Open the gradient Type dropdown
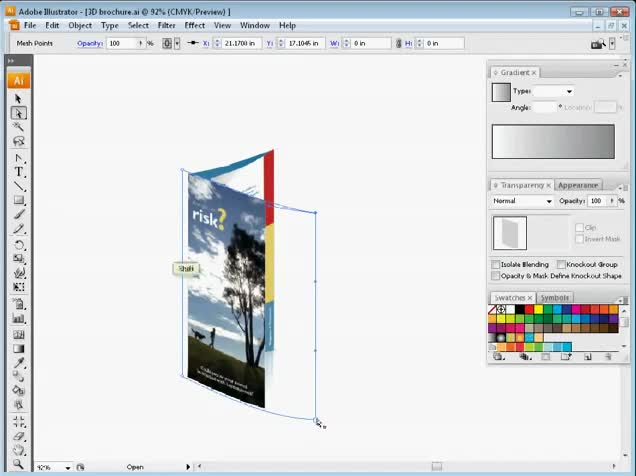Image resolution: width=636 pixels, height=476 pixels. (569, 92)
